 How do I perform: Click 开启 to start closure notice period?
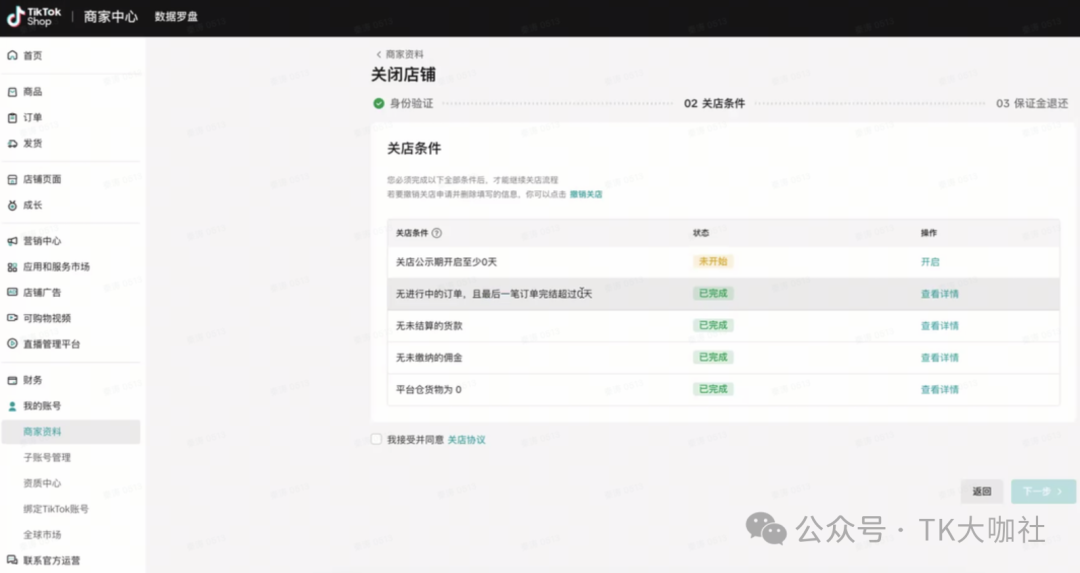(x=930, y=262)
